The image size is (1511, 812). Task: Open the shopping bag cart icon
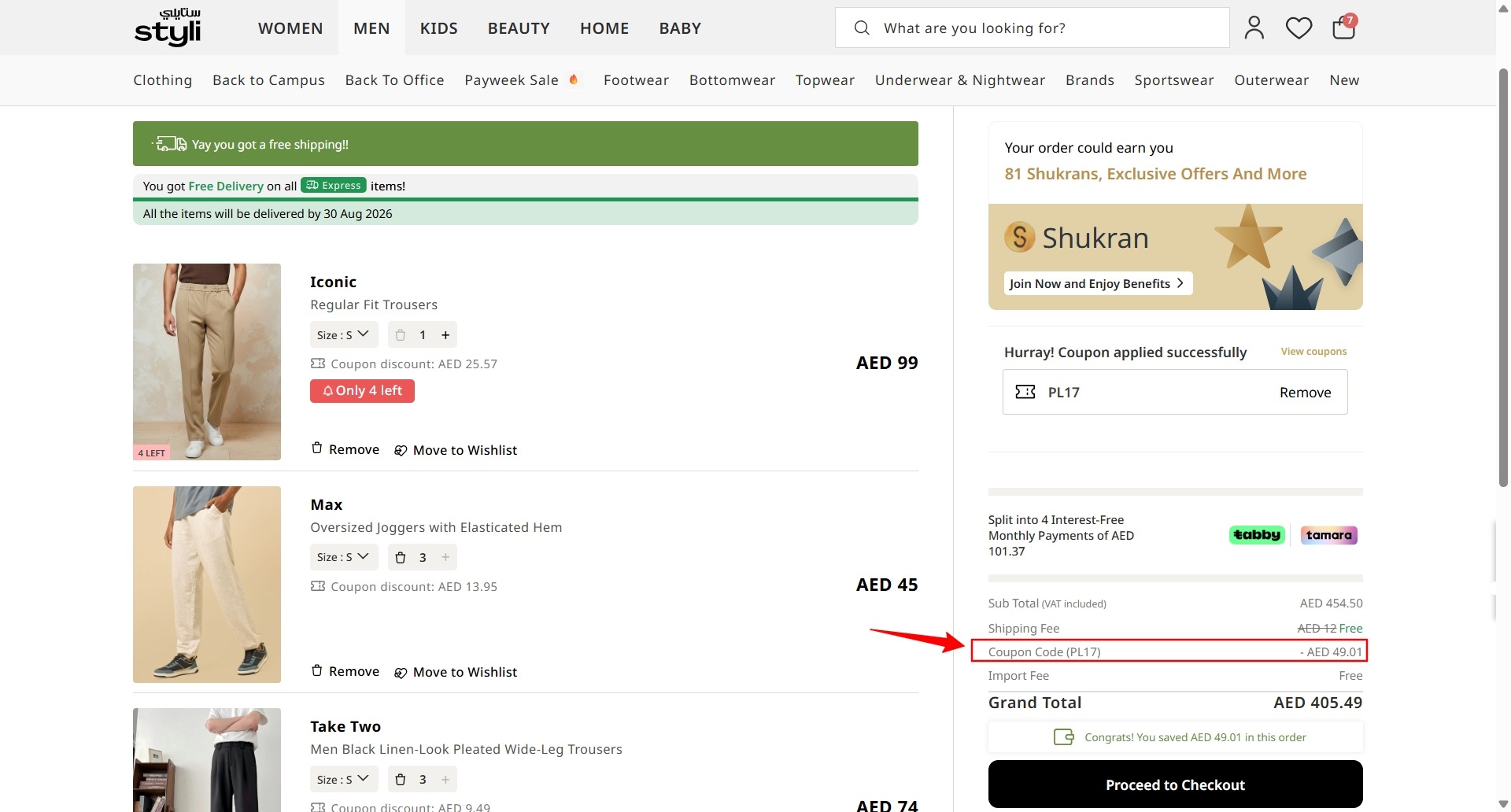1344,27
